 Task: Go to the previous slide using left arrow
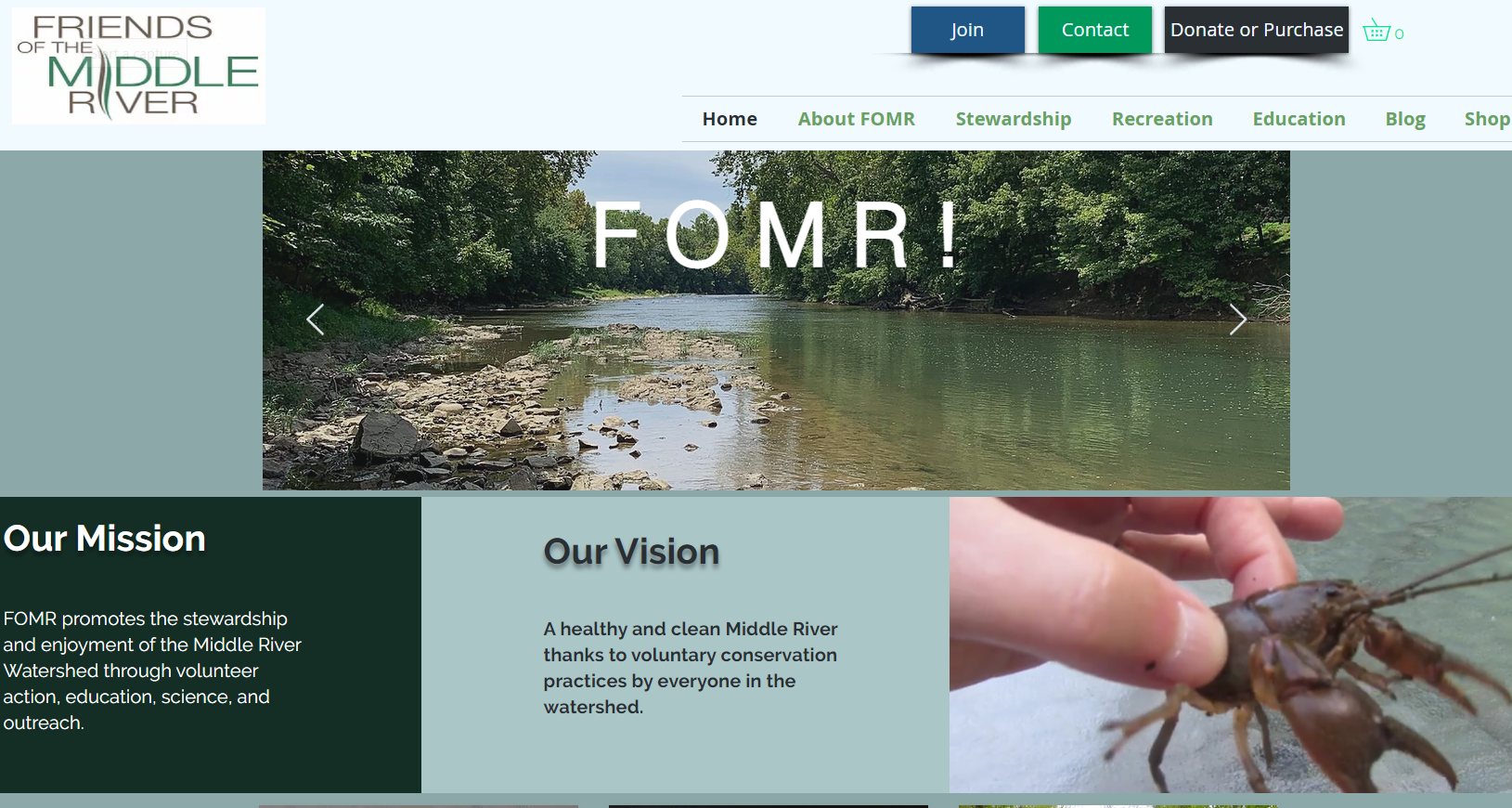tap(316, 319)
